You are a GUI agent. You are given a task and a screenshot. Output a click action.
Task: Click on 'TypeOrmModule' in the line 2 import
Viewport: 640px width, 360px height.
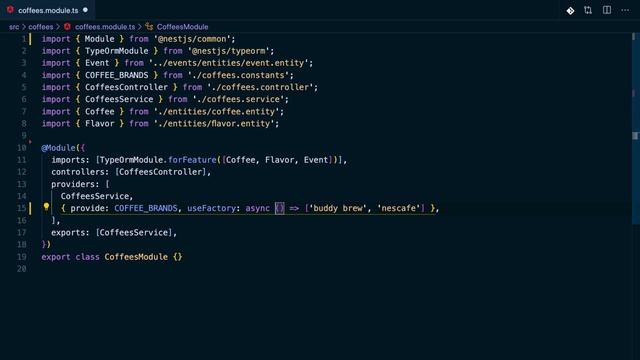click(116, 51)
